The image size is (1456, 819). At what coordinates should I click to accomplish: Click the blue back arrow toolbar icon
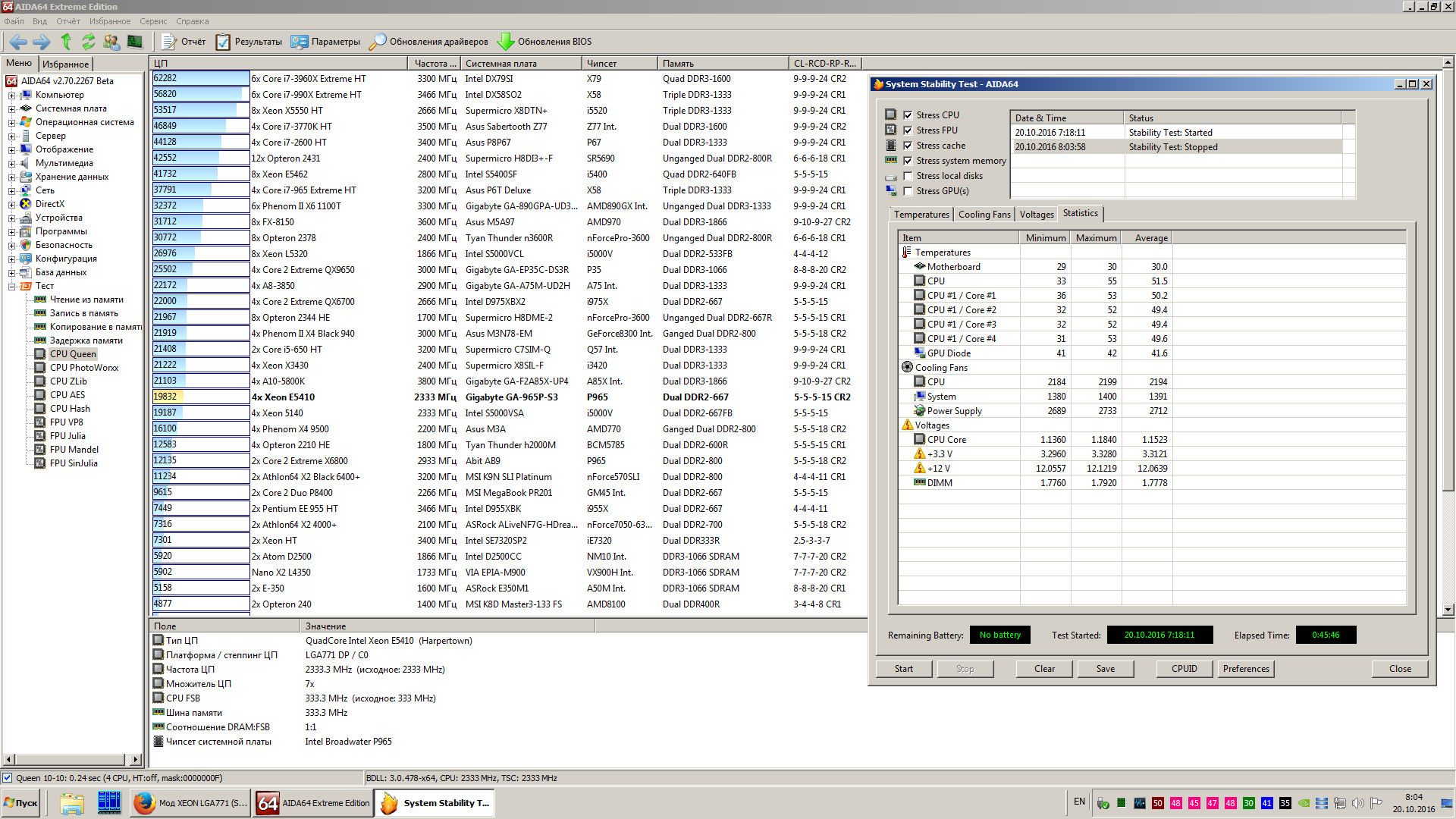18,42
